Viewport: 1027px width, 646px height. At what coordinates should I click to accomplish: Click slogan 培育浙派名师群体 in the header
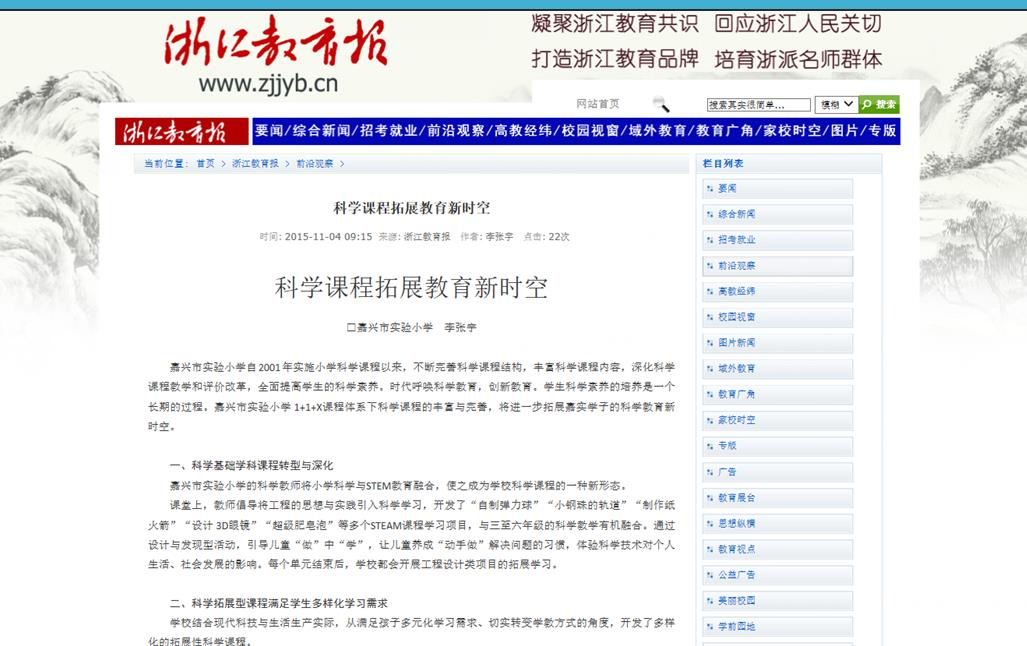798,60
